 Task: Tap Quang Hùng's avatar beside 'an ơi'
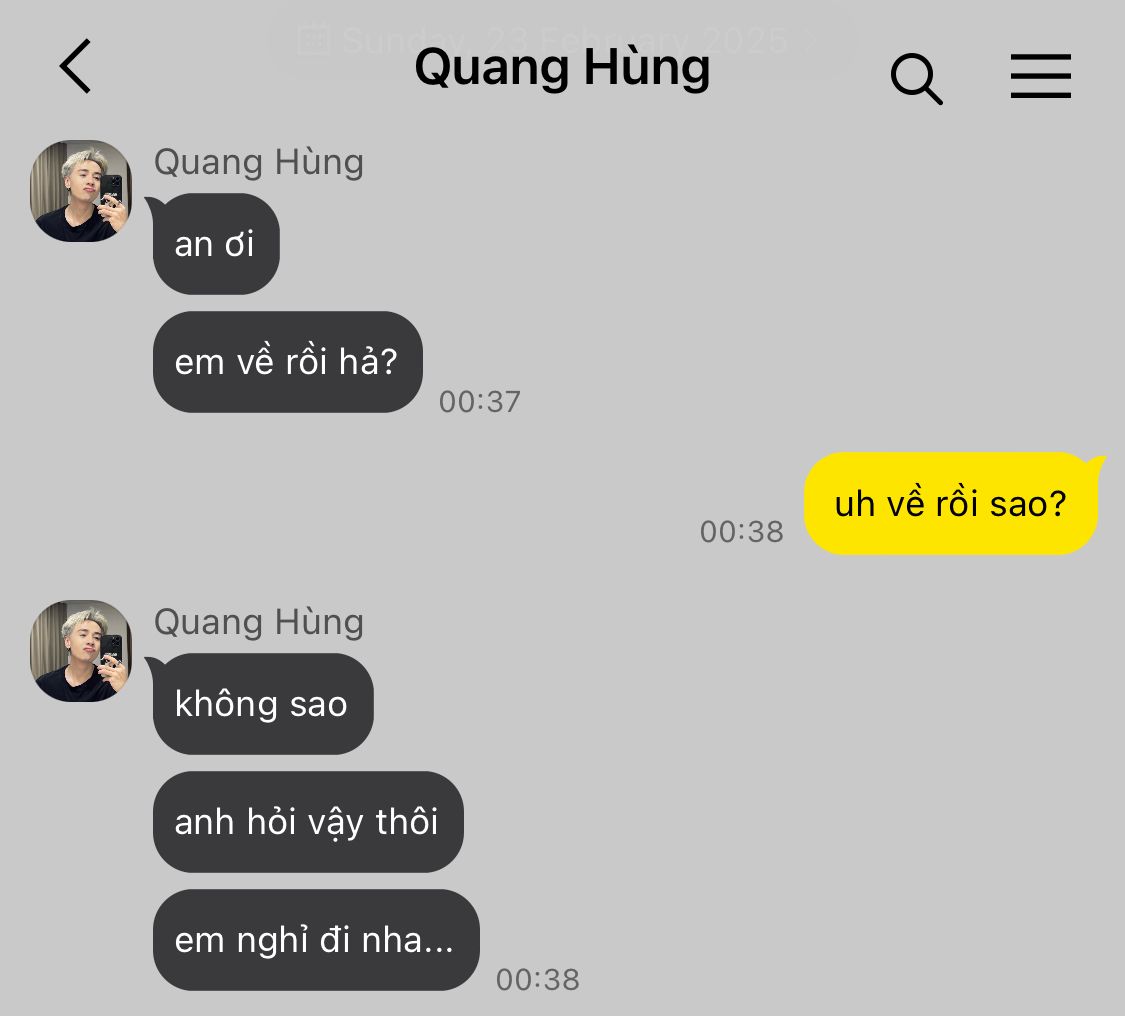coord(80,191)
